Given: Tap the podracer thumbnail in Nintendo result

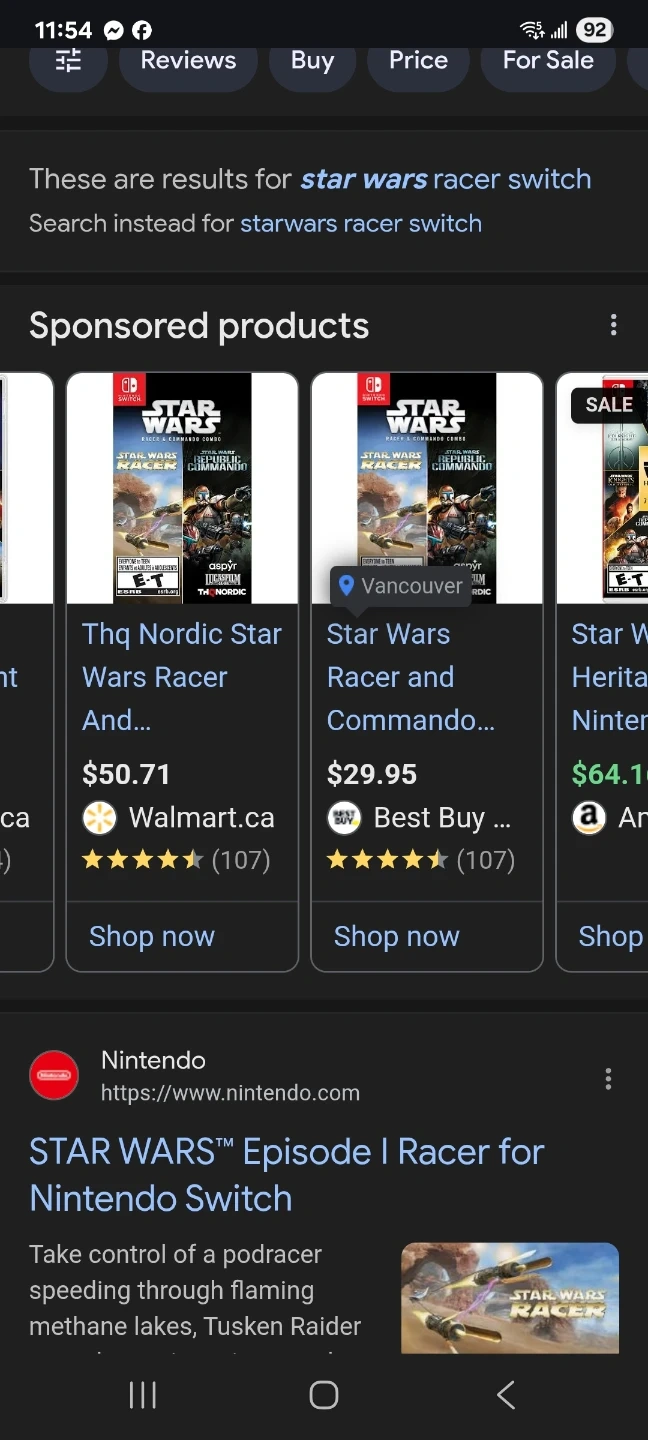Looking at the screenshot, I should point(510,1297).
